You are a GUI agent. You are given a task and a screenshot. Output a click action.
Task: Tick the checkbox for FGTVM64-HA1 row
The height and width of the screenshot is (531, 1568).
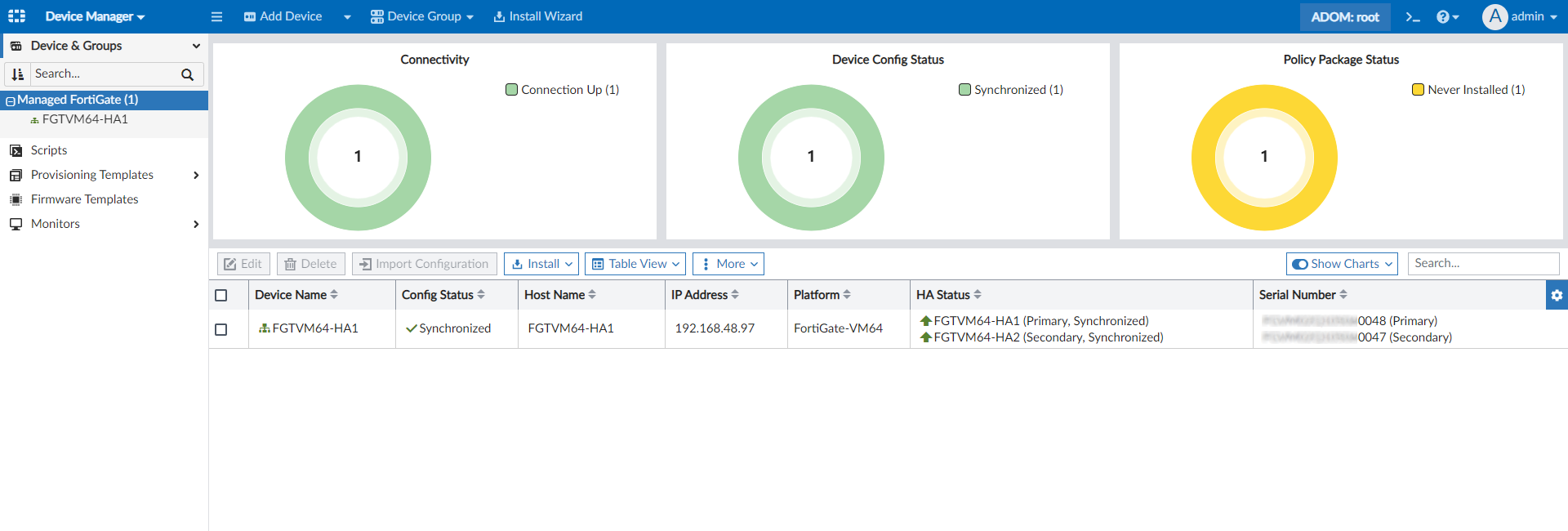pos(221,329)
